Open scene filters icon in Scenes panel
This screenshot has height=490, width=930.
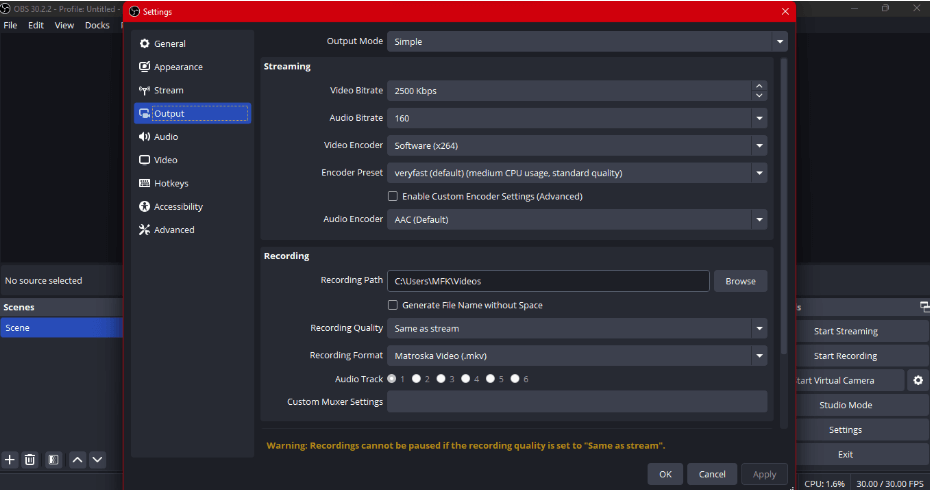(53, 460)
